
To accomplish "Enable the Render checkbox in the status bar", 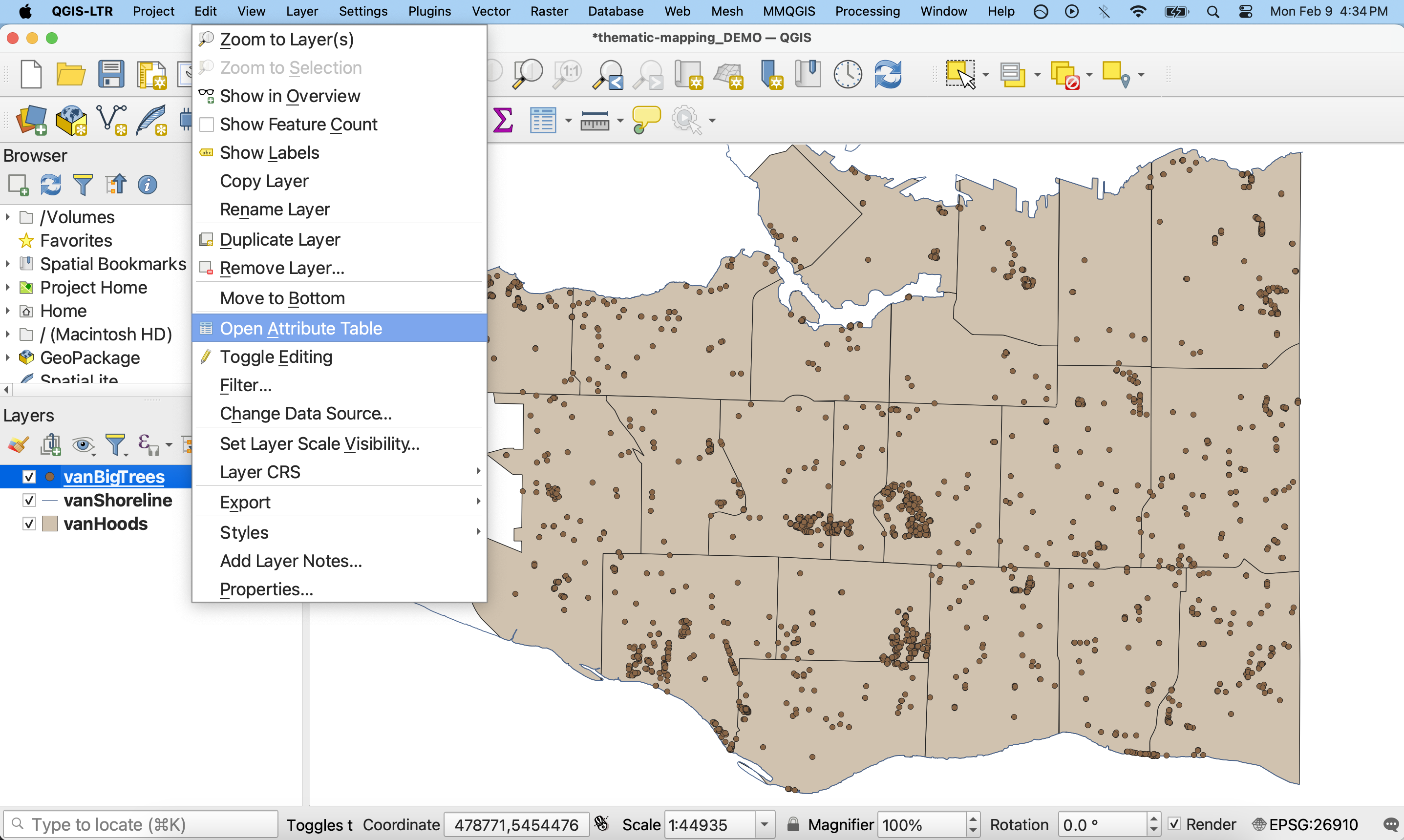I will click(x=1175, y=824).
